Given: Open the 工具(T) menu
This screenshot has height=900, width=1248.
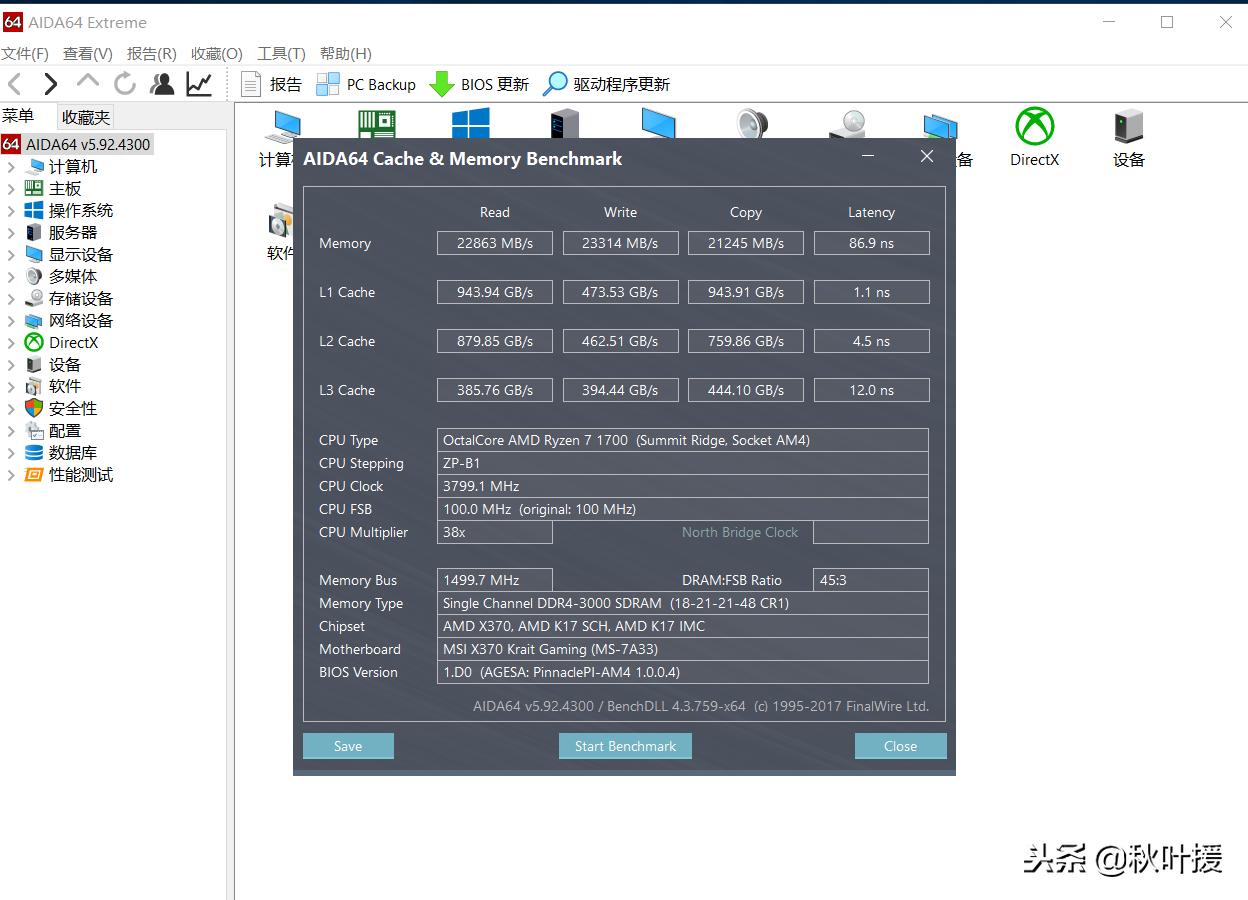Looking at the screenshot, I should [280, 54].
